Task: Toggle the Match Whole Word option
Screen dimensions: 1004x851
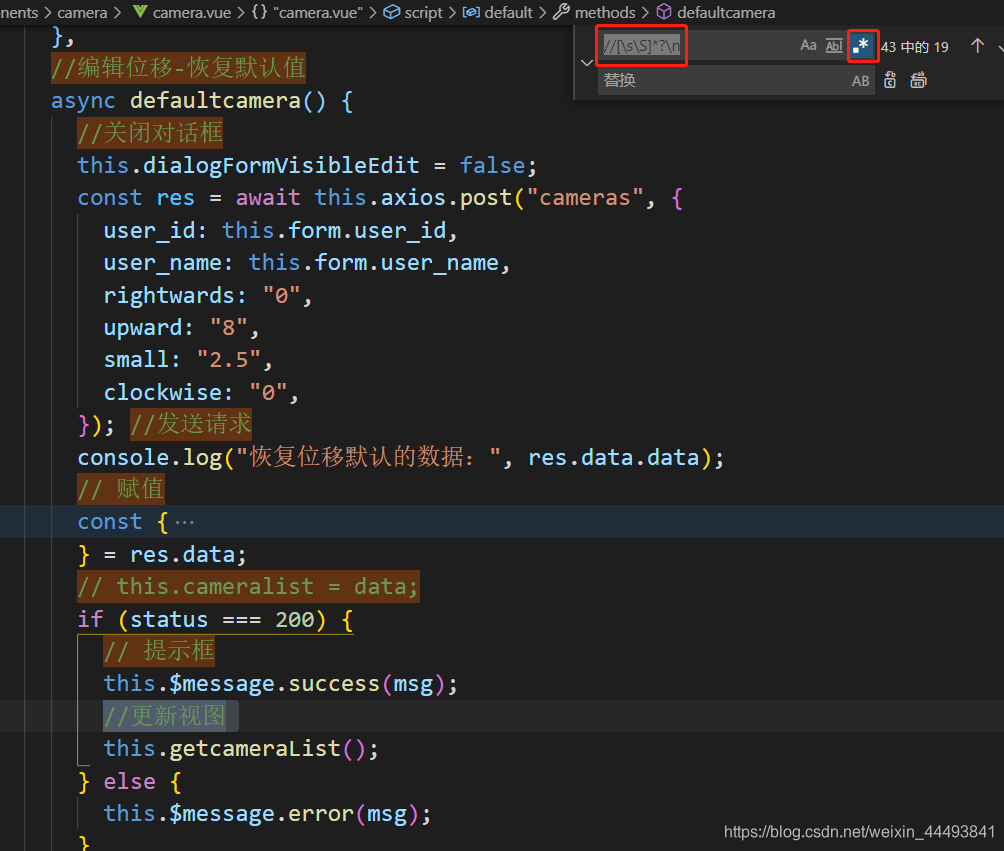Action: pos(834,45)
